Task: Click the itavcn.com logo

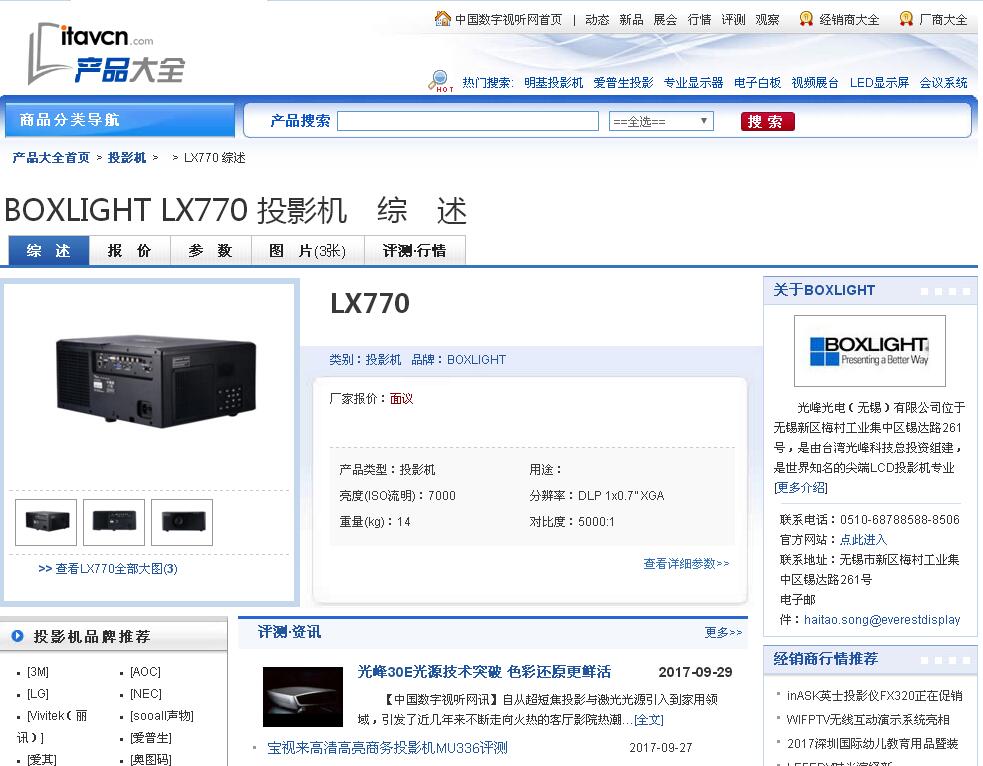Action: click(x=107, y=54)
